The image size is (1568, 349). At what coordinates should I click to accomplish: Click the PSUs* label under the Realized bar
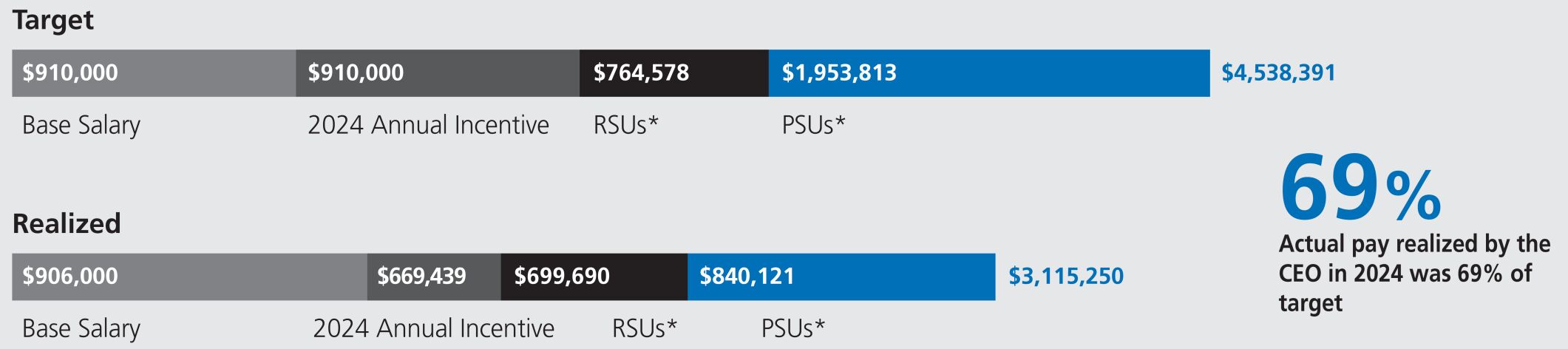click(793, 328)
